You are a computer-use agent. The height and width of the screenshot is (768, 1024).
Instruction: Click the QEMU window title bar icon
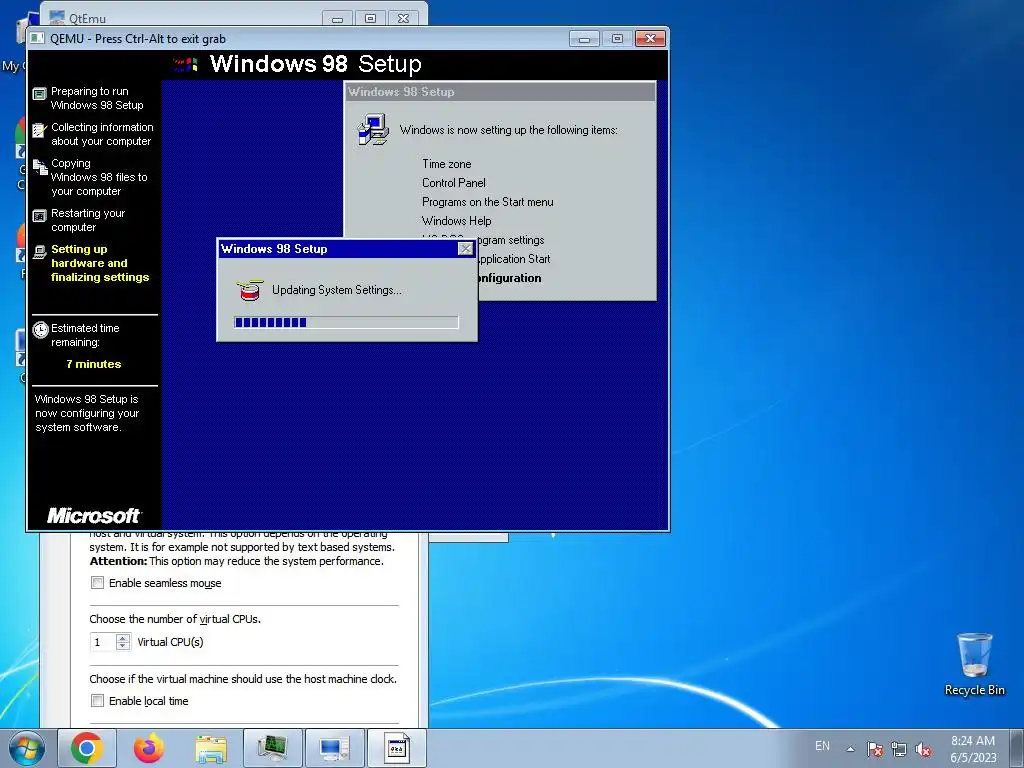(x=38, y=39)
